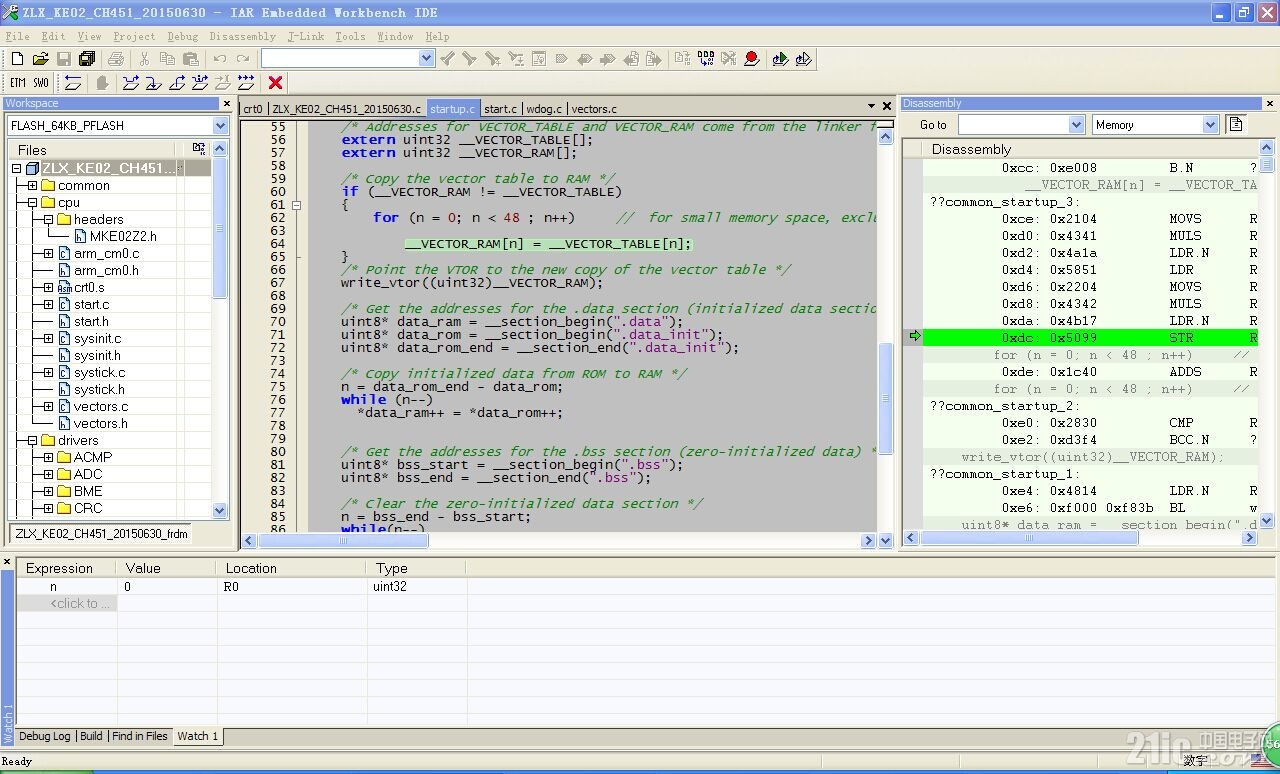Image resolution: width=1280 pixels, height=774 pixels.
Task: Open the toolbar quick search dropdown
Action: (x=426, y=59)
